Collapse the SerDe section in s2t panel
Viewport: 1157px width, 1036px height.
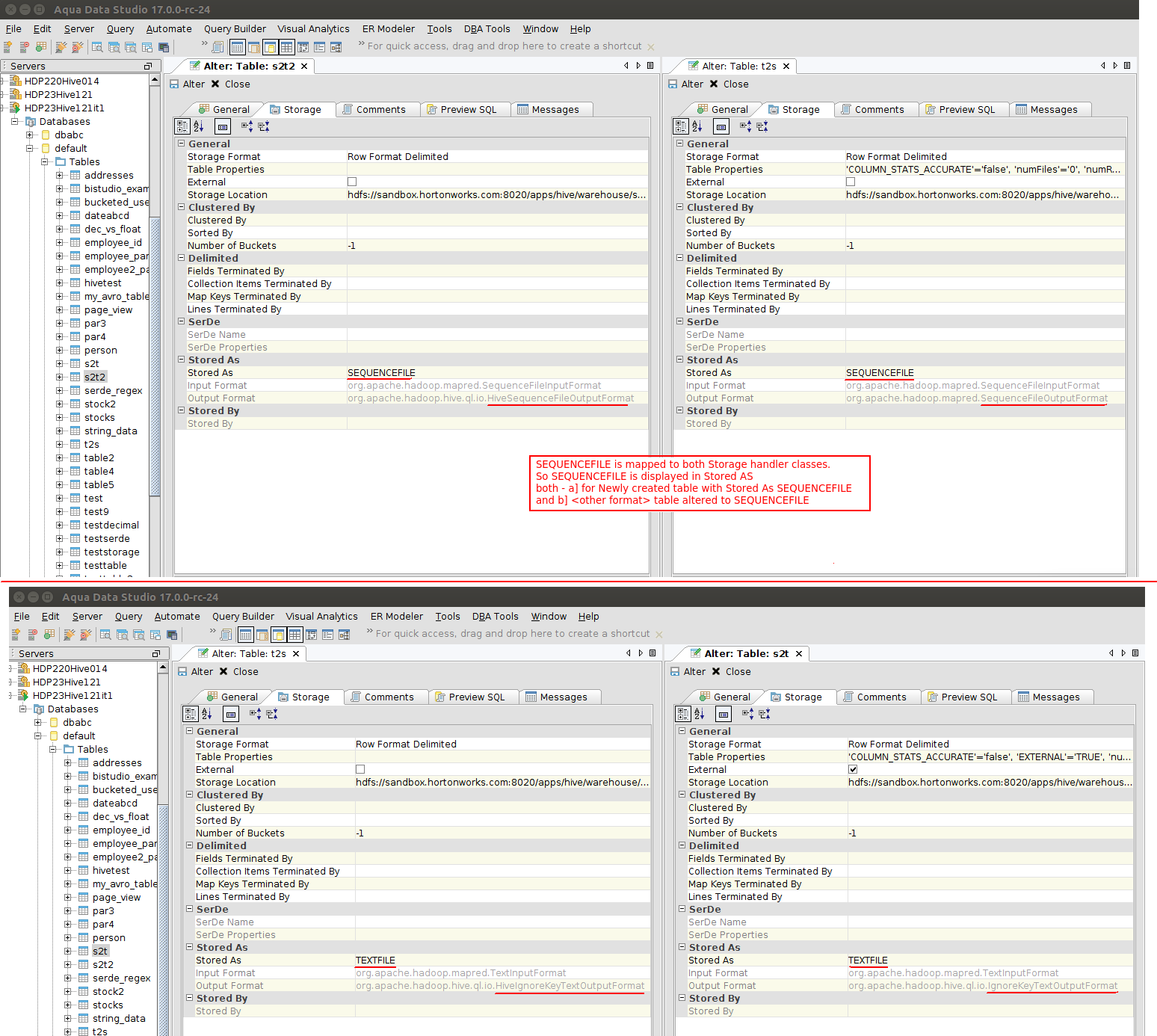click(x=682, y=909)
